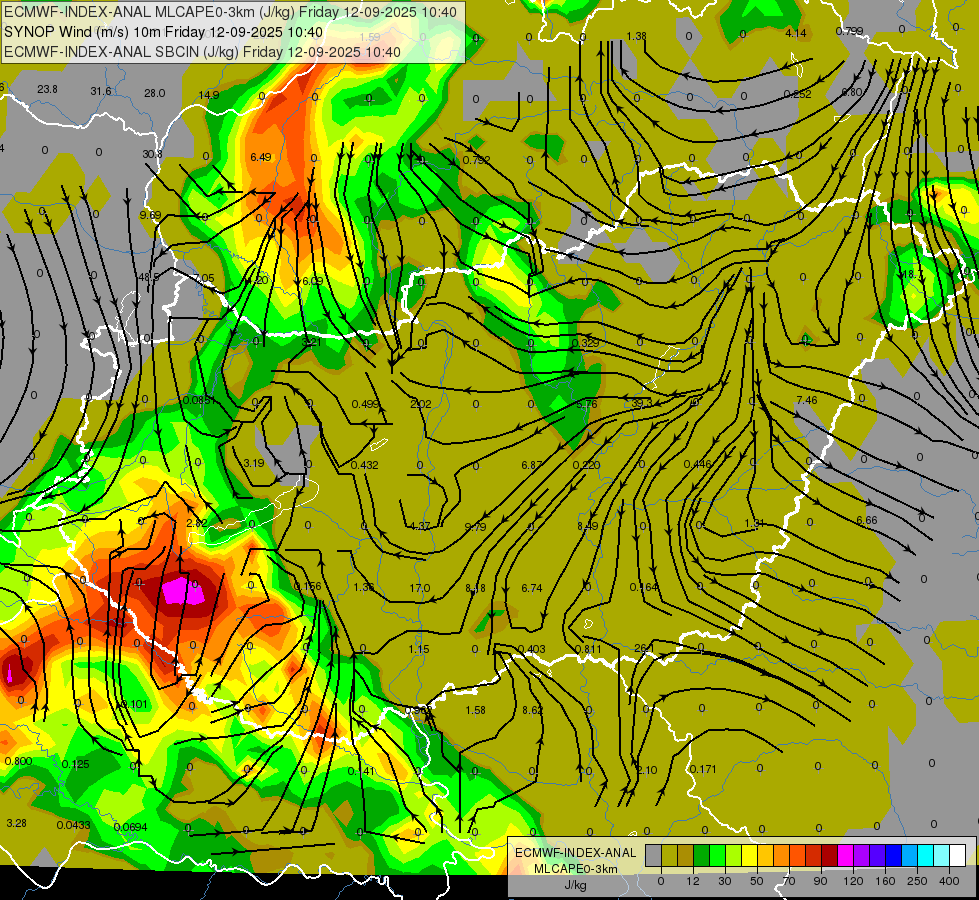Screen dimensions: 979x900
Task: Select the magenta legend swatch
Action: [845, 856]
